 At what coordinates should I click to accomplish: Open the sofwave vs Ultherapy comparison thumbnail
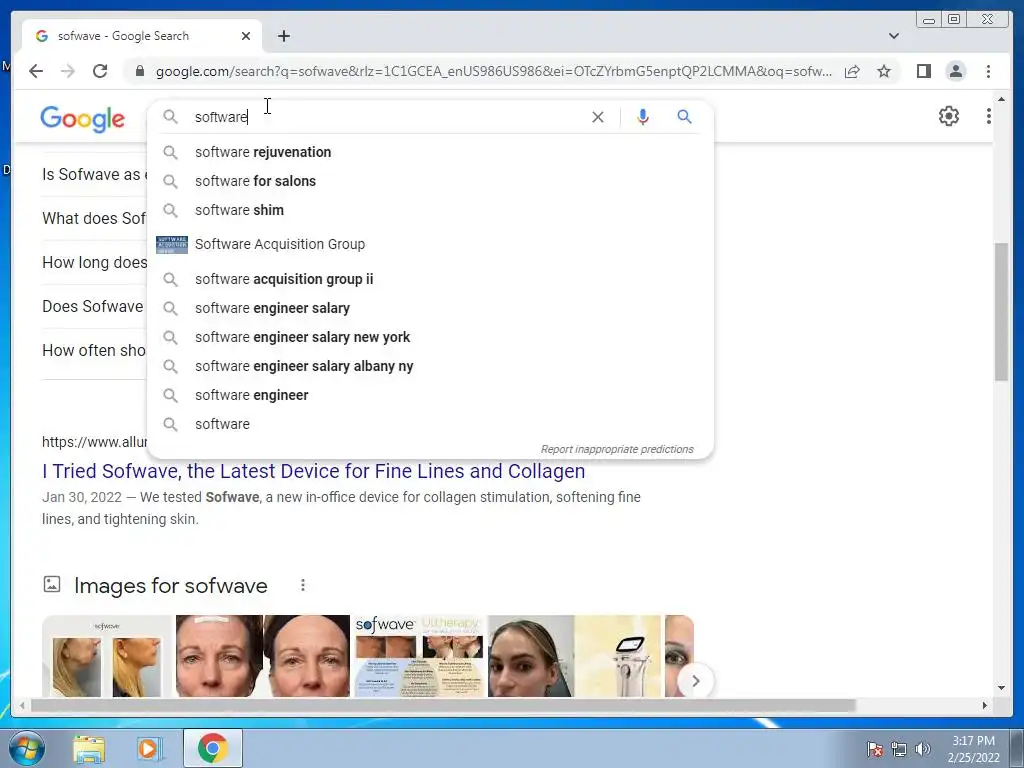pos(419,656)
